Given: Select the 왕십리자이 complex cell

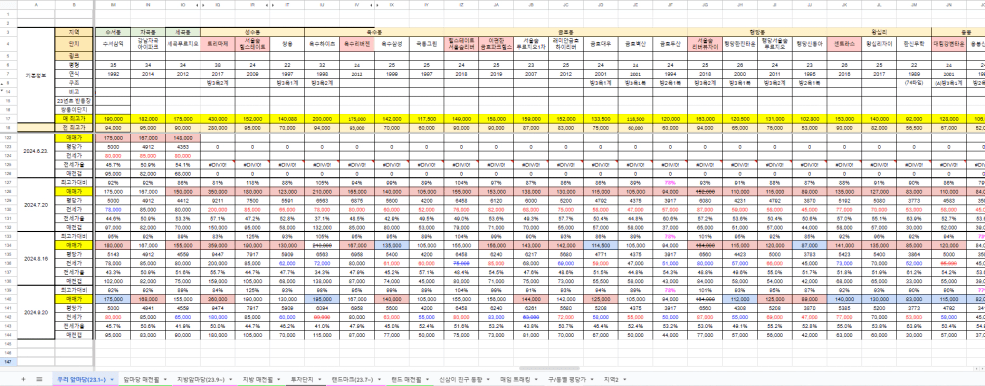Looking at the screenshot, I should [879, 44].
